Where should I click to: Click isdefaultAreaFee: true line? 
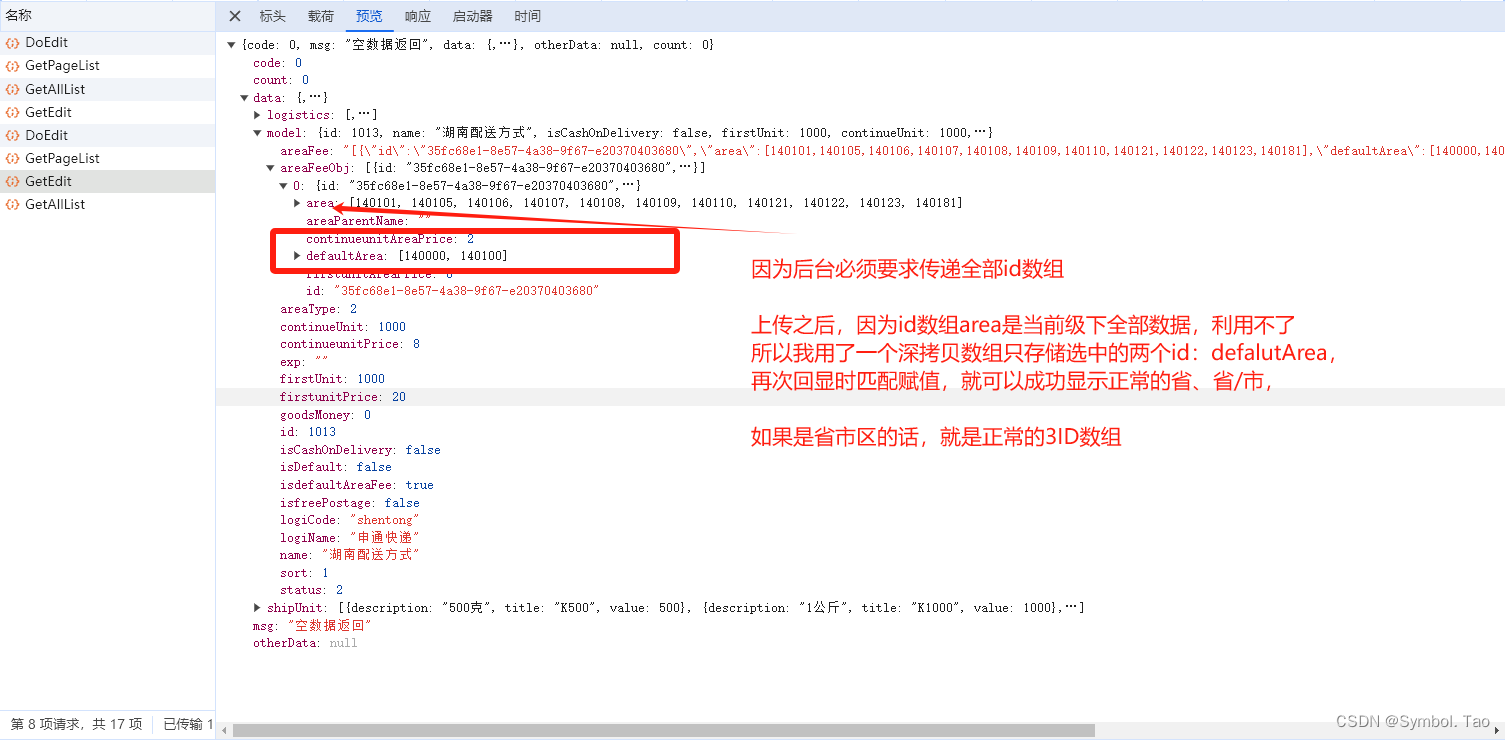click(x=357, y=485)
